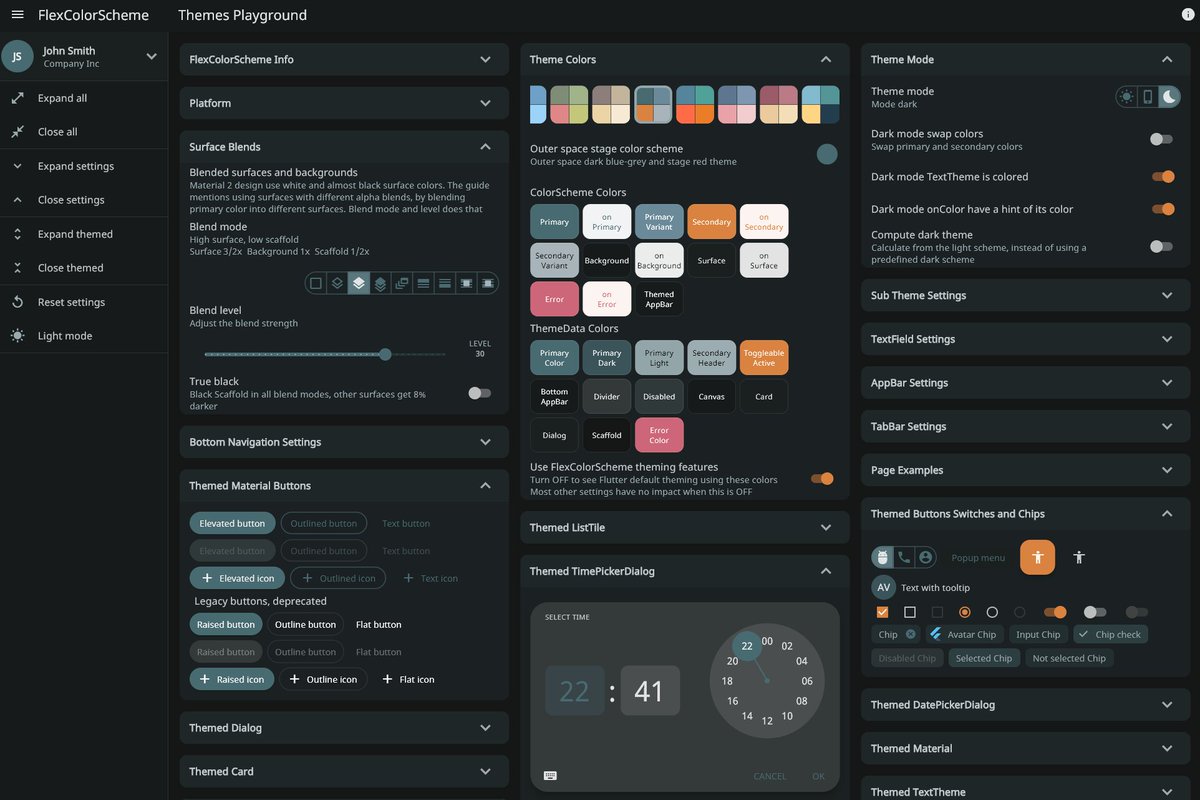The image size is (1200, 800).
Task: Click CANCEL in the time picker
Action: point(770,776)
